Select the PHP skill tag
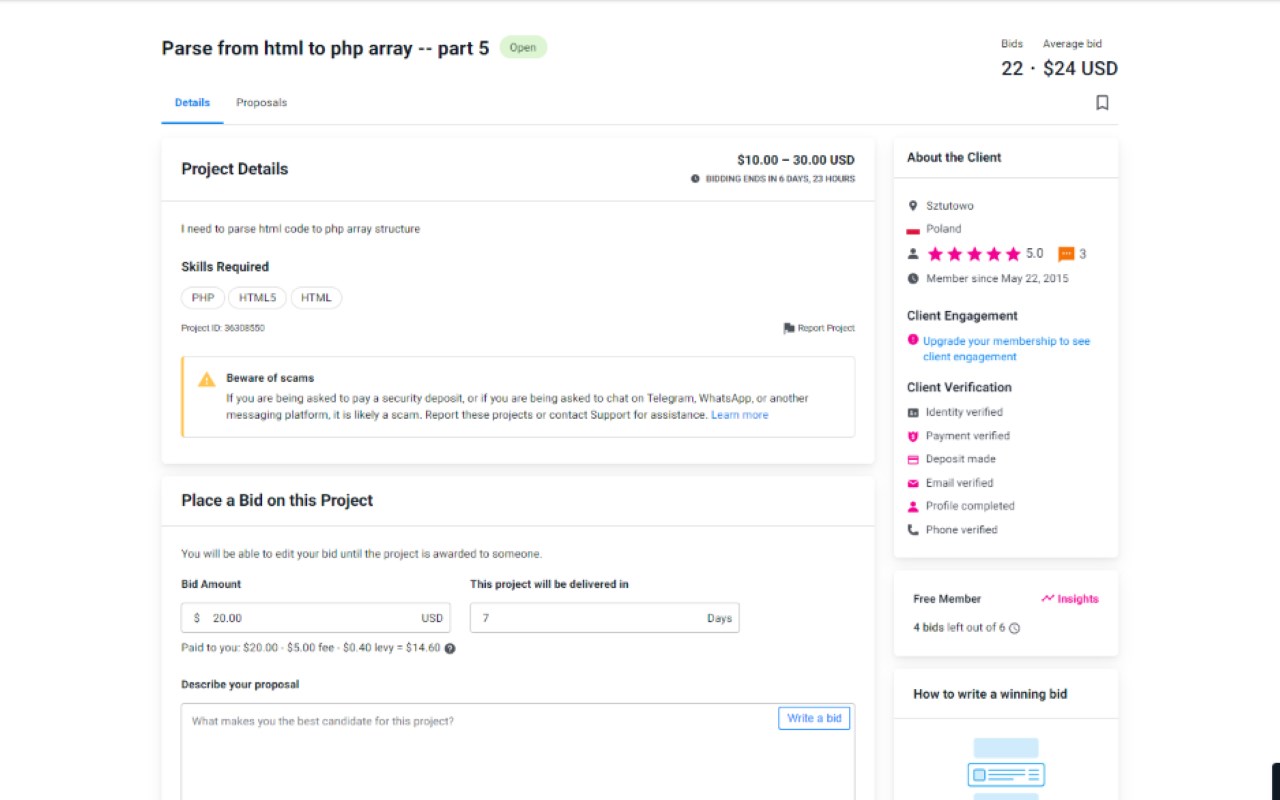 pos(203,297)
